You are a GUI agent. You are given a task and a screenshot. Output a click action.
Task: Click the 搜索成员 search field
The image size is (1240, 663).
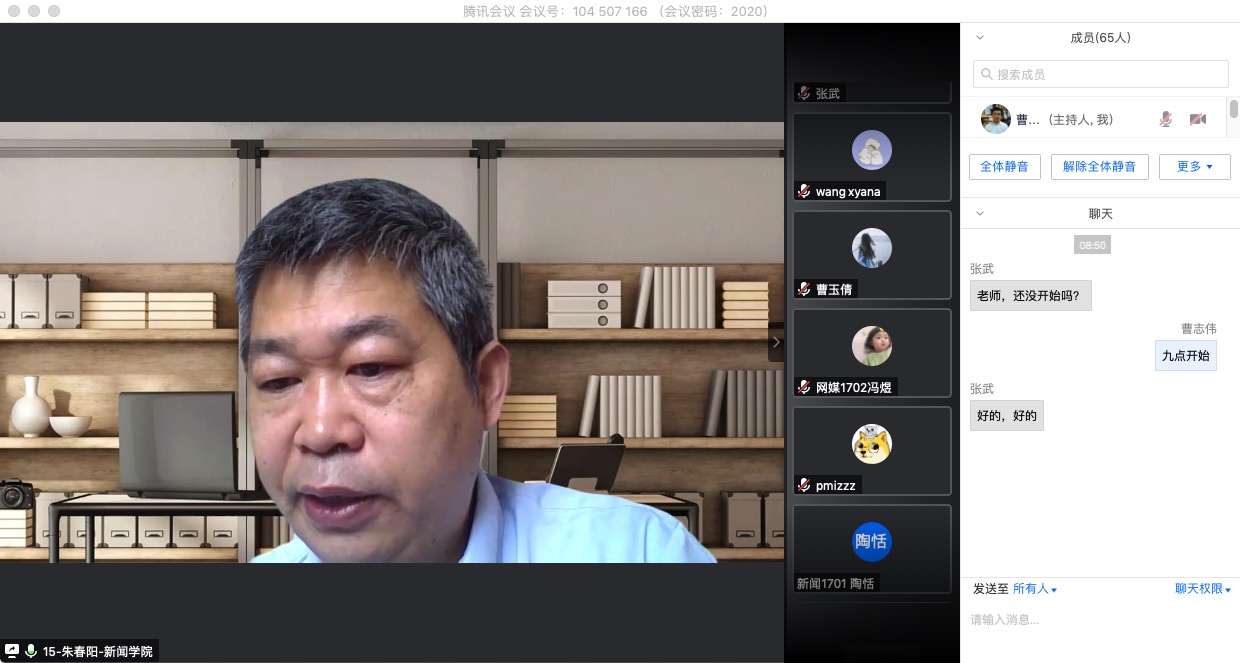pos(1100,74)
